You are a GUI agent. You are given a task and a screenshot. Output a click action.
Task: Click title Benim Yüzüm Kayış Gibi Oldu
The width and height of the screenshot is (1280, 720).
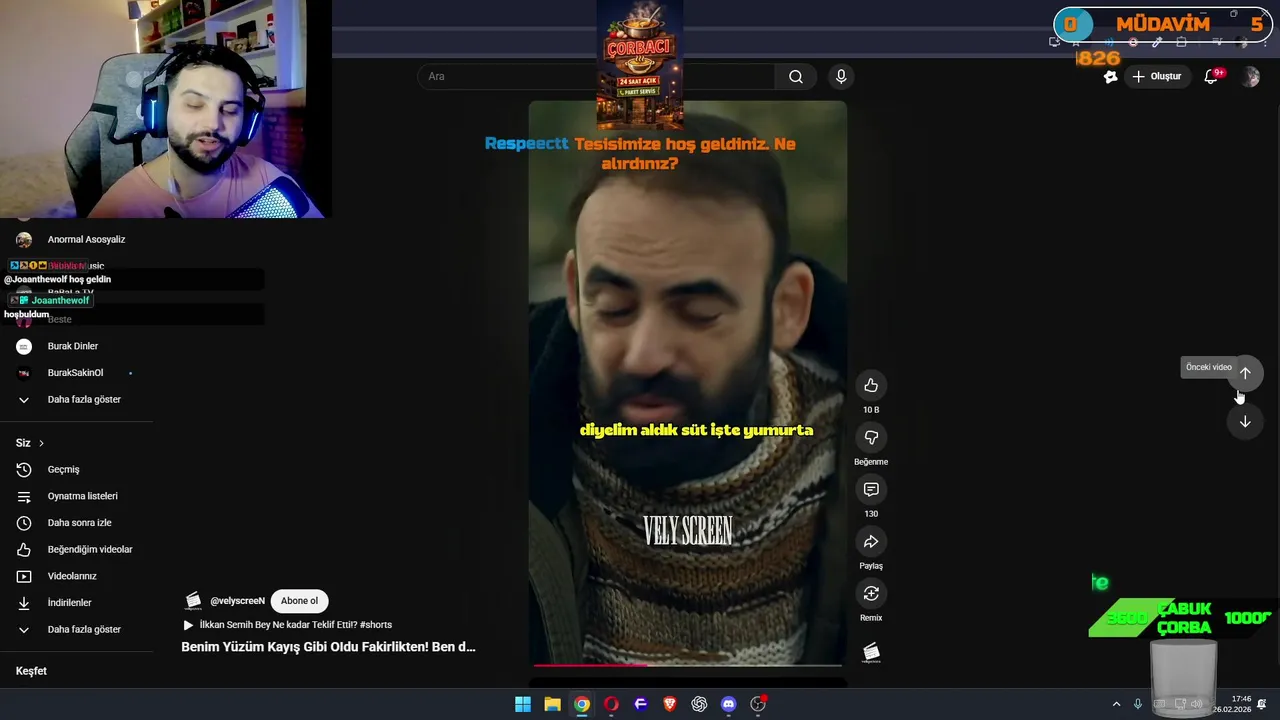(x=328, y=647)
